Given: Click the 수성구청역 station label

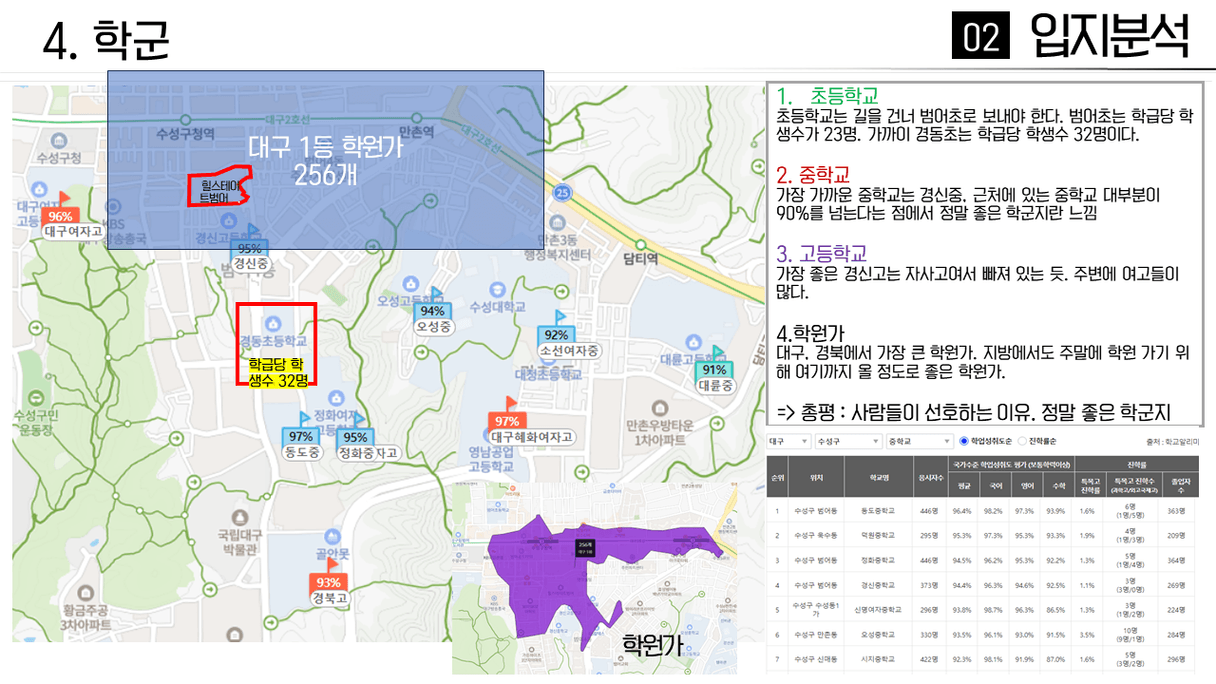Looking at the screenshot, I should click(186, 133).
